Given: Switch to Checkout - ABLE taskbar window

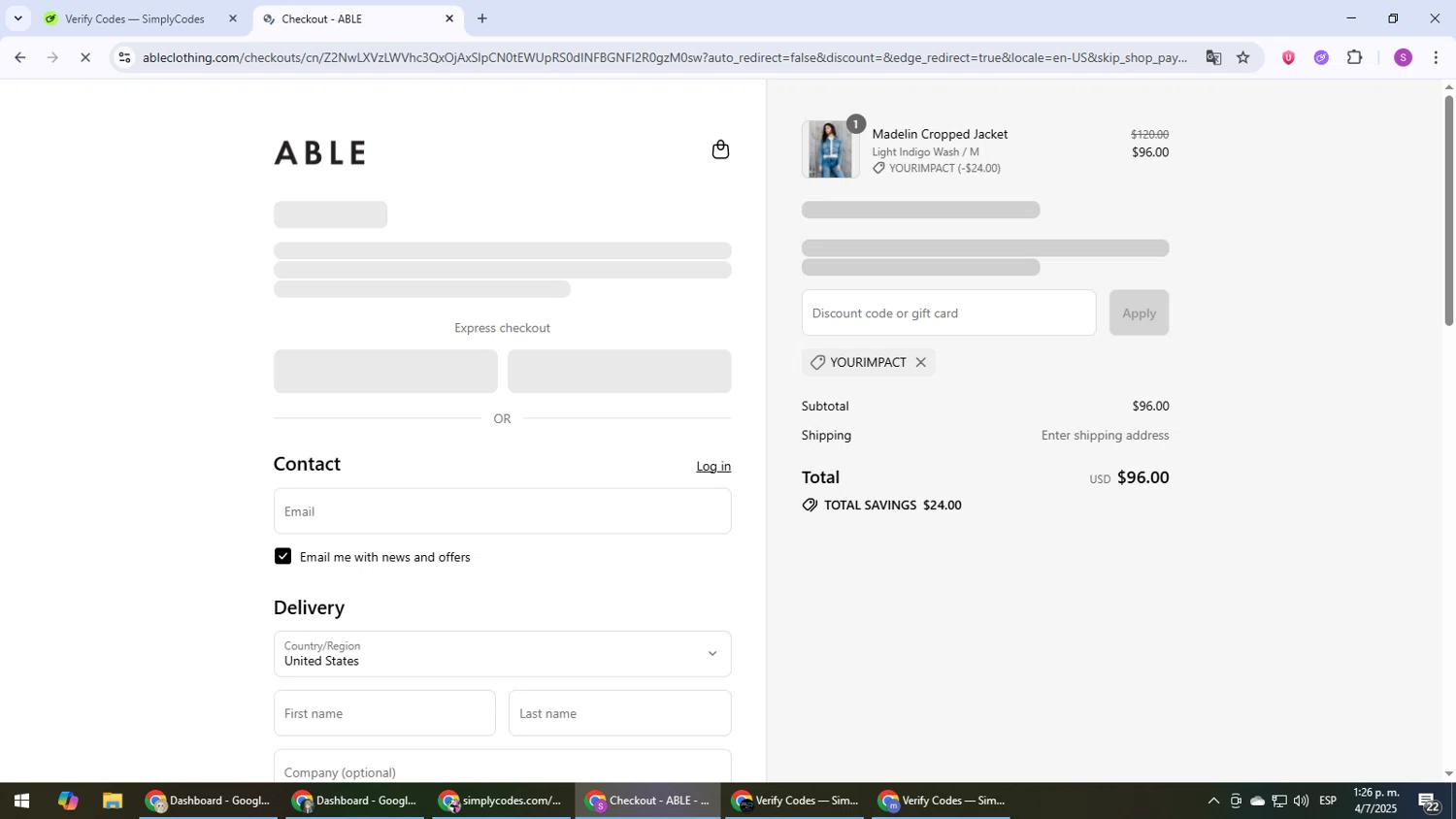Looking at the screenshot, I should [647, 802].
